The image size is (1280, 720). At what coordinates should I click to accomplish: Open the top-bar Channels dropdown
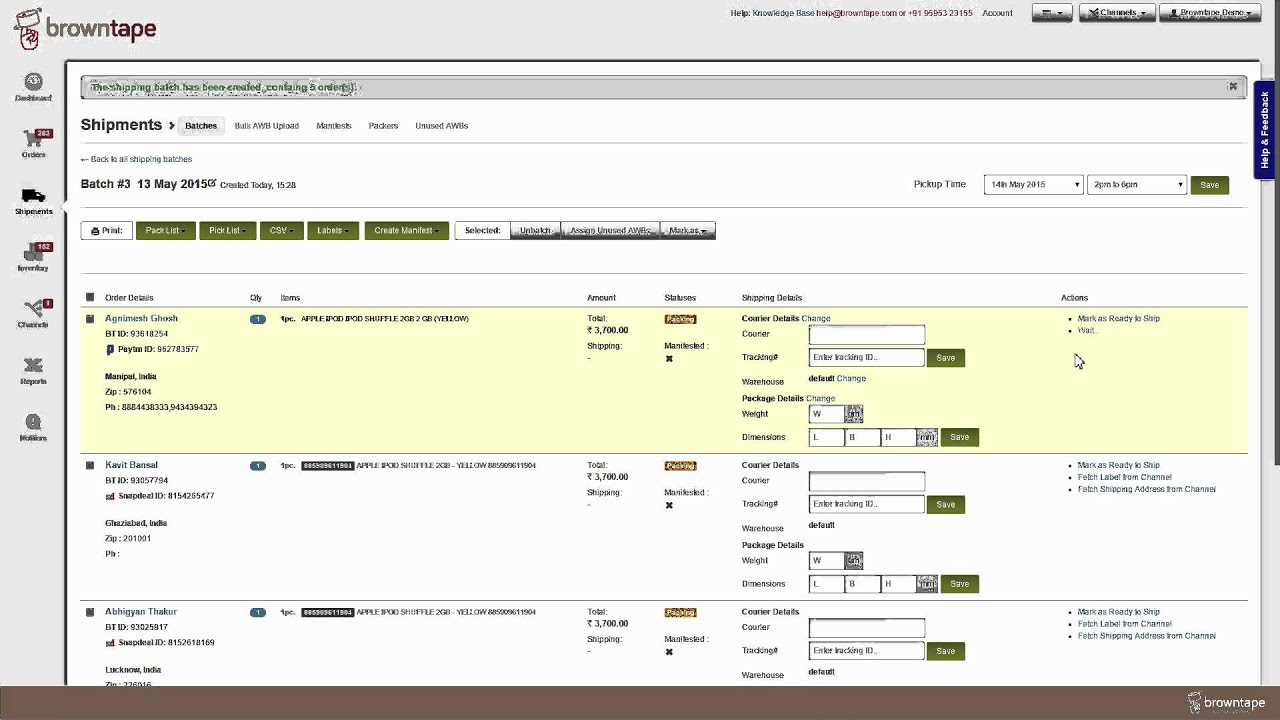pos(1117,13)
